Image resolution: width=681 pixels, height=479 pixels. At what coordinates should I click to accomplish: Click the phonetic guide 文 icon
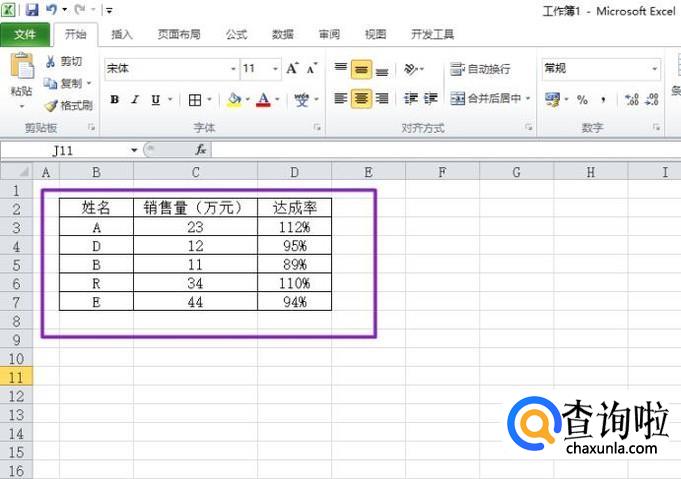coord(302,100)
